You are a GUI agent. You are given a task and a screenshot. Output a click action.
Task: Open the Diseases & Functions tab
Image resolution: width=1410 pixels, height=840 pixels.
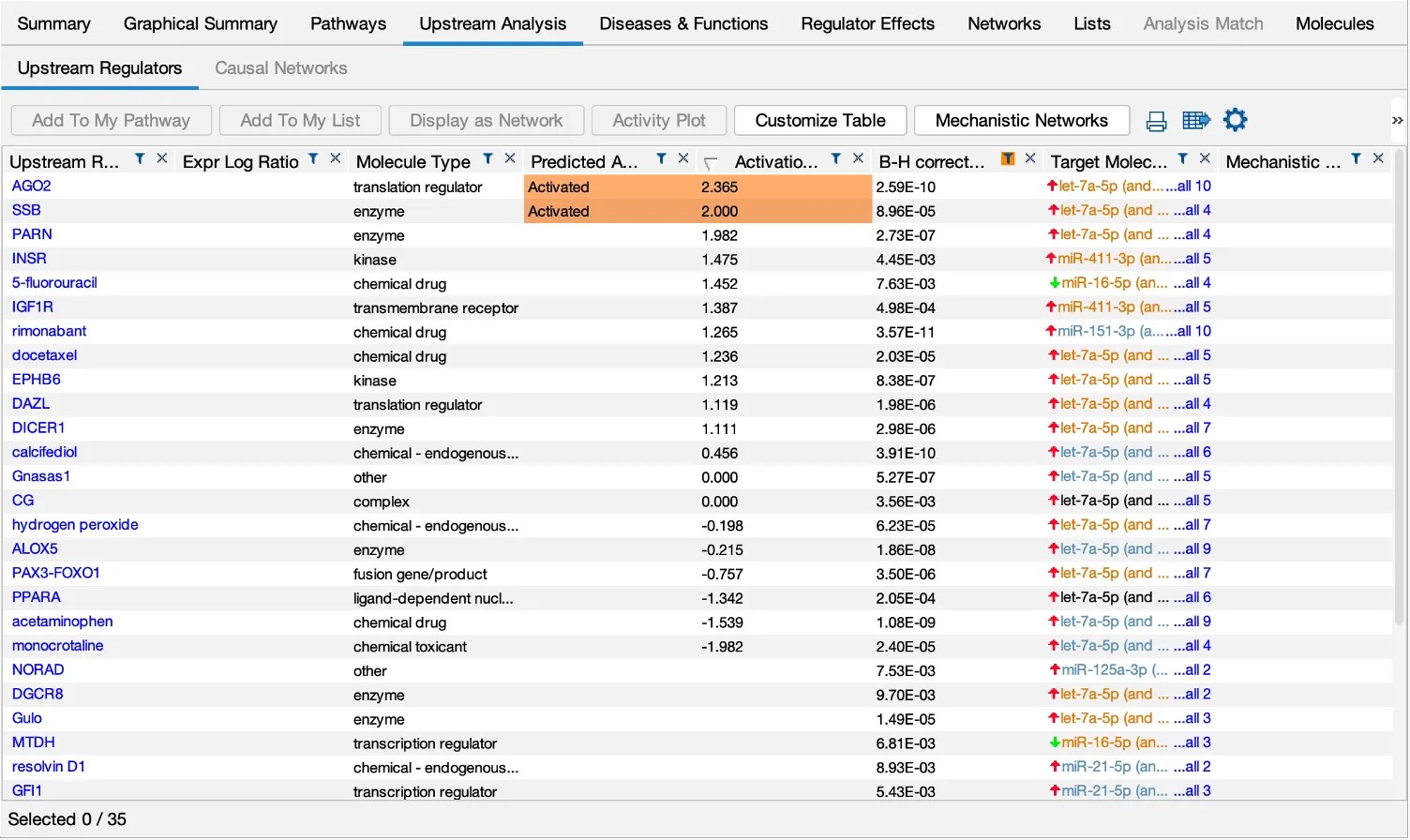[683, 23]
